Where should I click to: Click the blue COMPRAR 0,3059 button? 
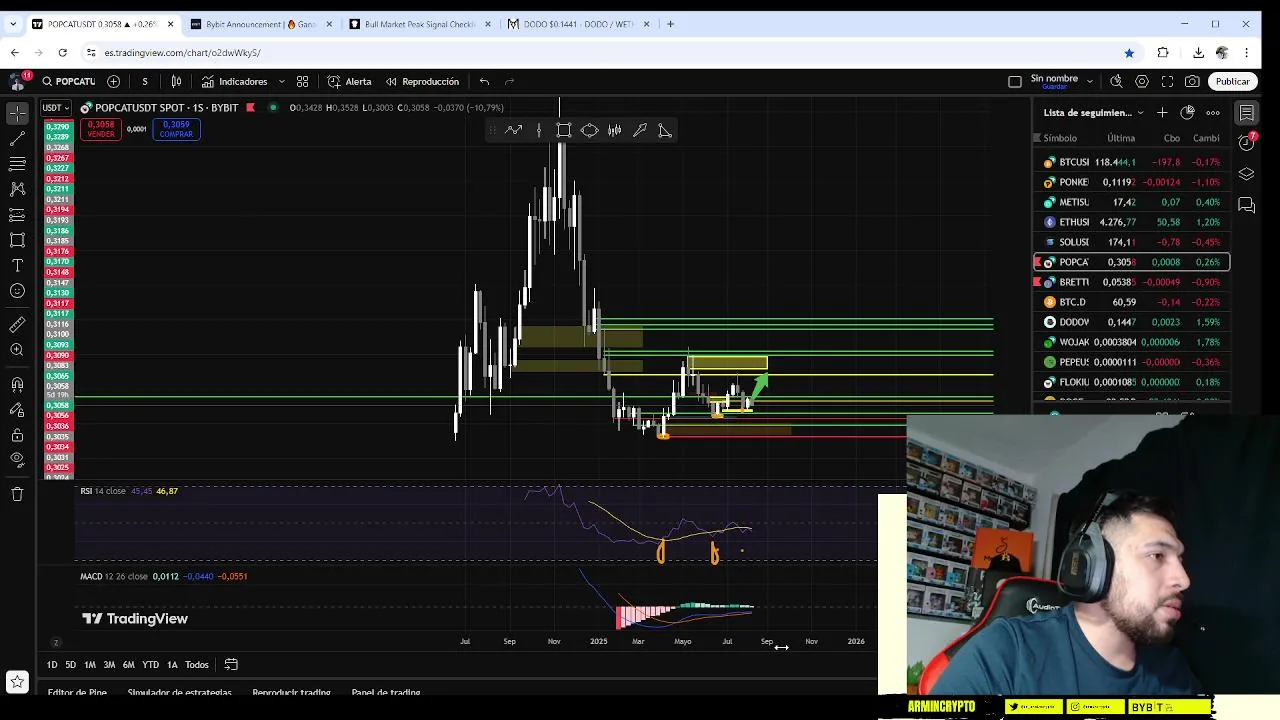[176, 129]
